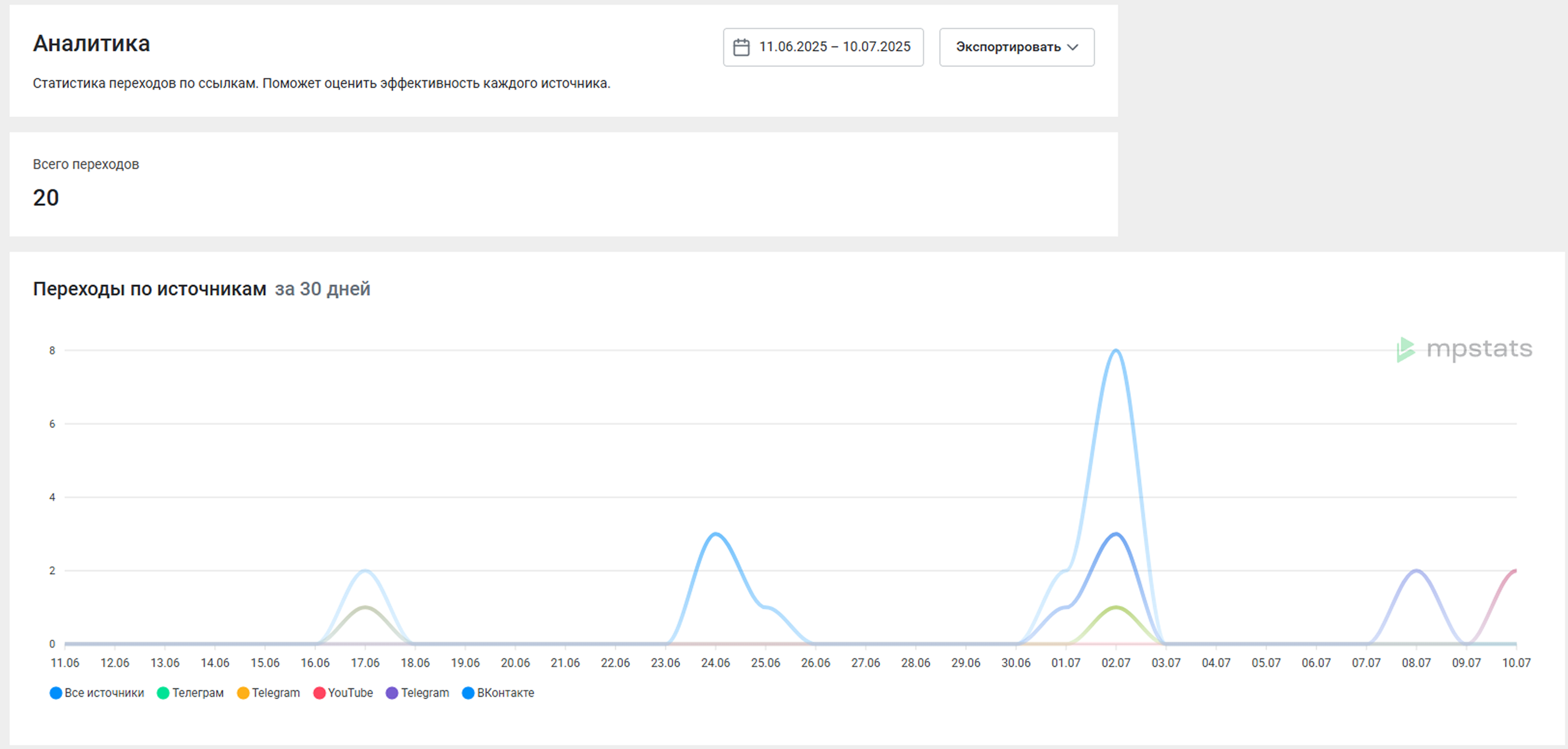Click the Переходы по источникам chart title
Image resolution: width=1568 pixels, height=749 pixels.
150,289
